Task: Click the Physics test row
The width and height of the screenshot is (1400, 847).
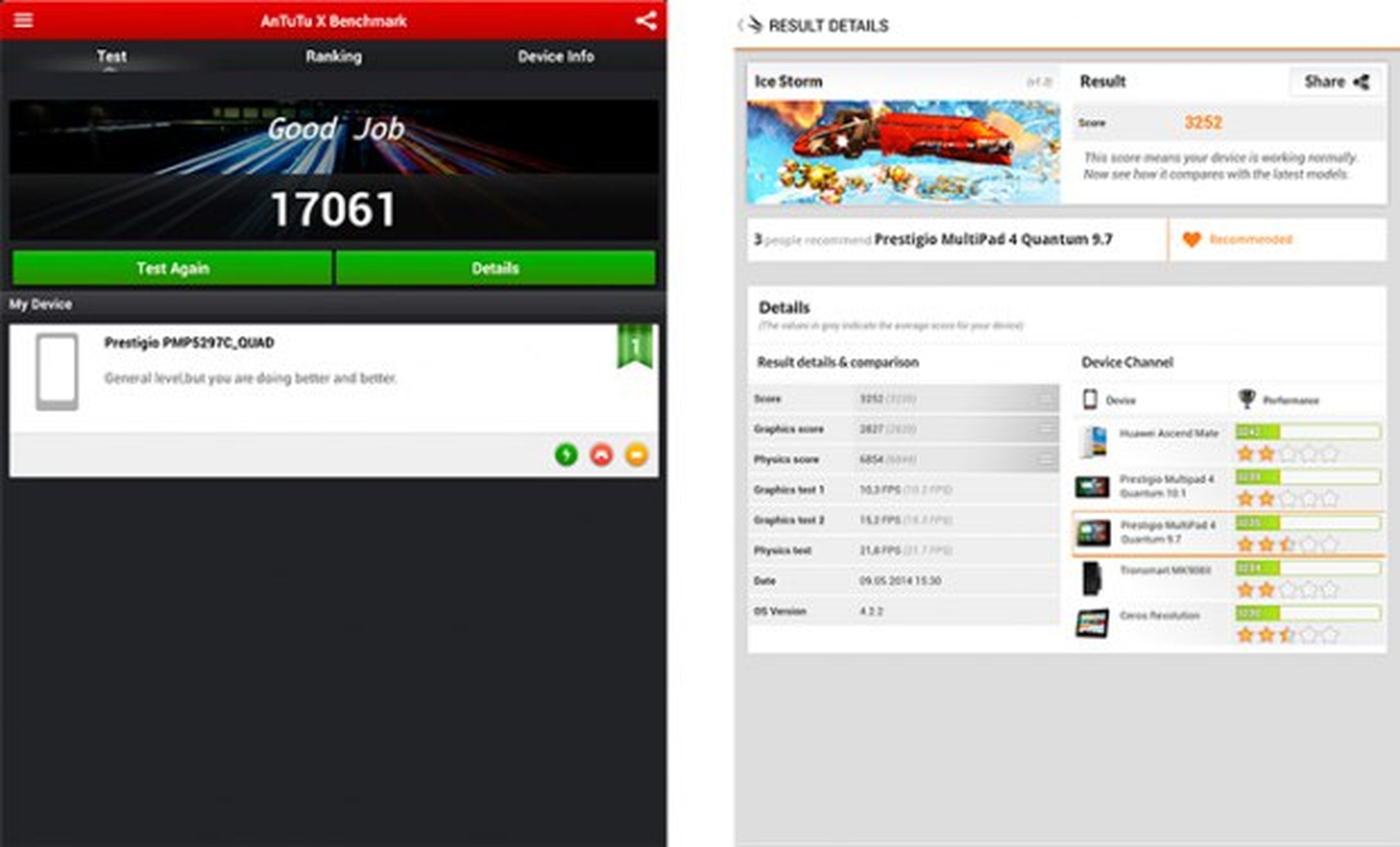Action: click(903, 551)
